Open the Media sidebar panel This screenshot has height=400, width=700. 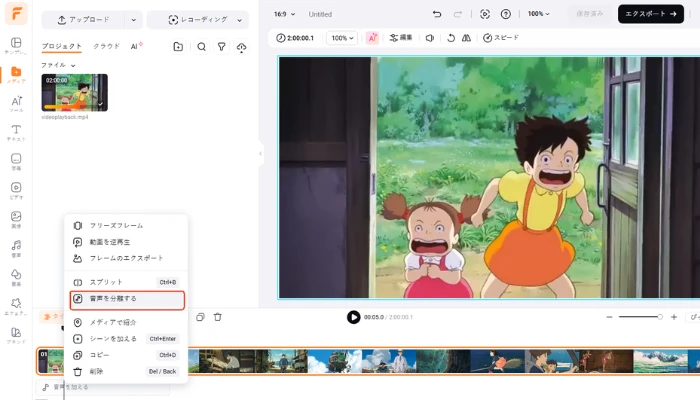tap(16, 75)
